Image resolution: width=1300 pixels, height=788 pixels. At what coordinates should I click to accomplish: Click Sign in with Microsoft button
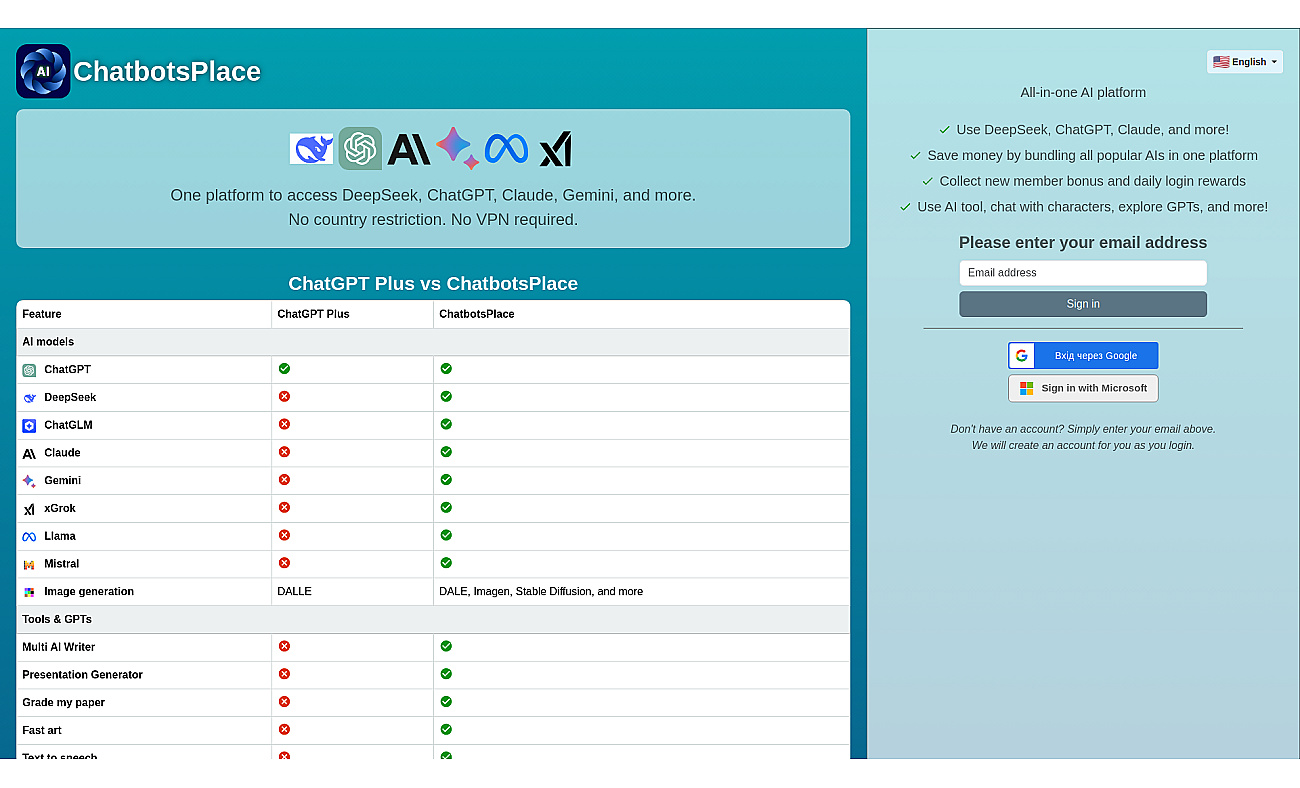(1083, 388)
